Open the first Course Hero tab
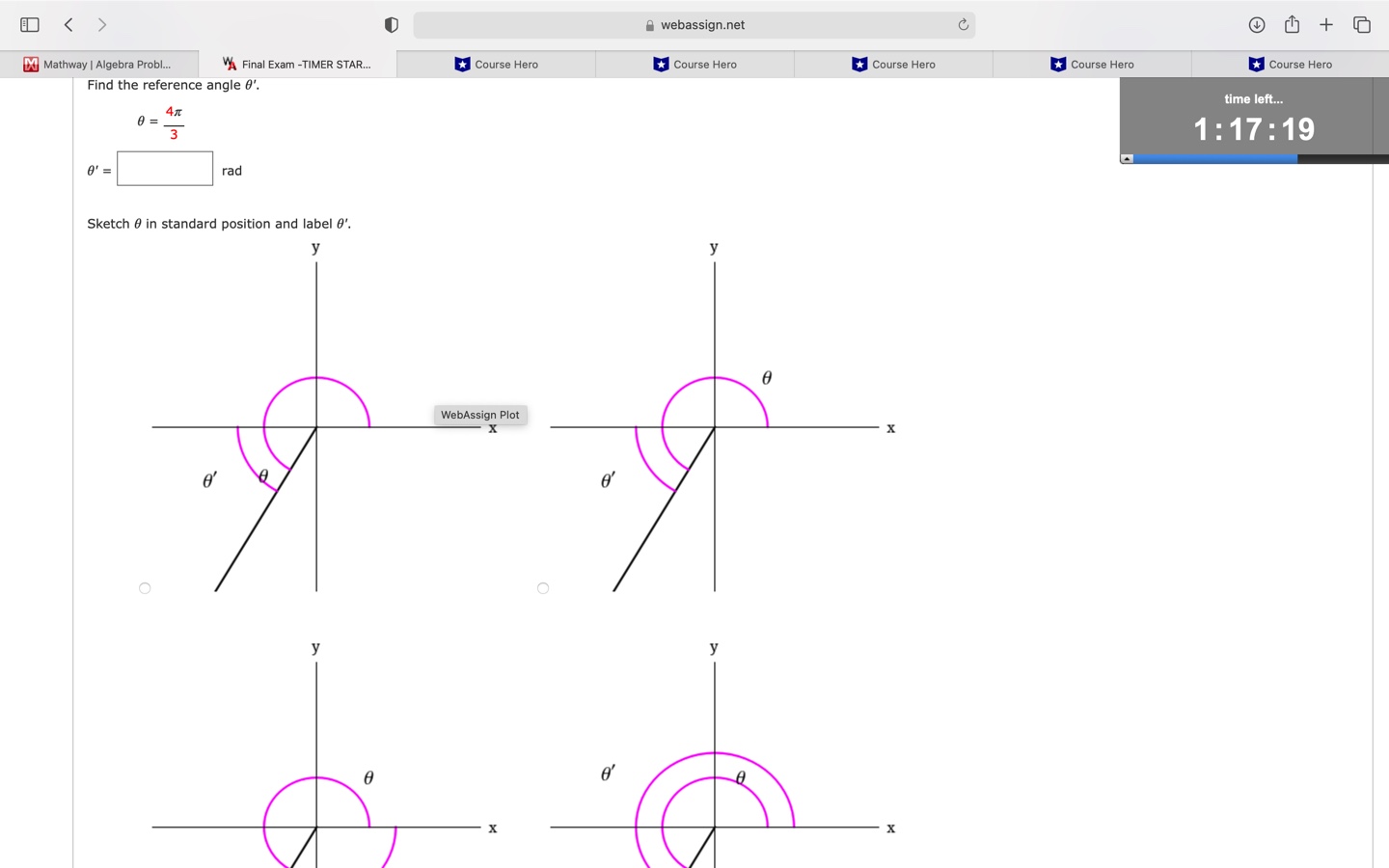The height and width of the screenshot is (868, 1389). (496, 64)
